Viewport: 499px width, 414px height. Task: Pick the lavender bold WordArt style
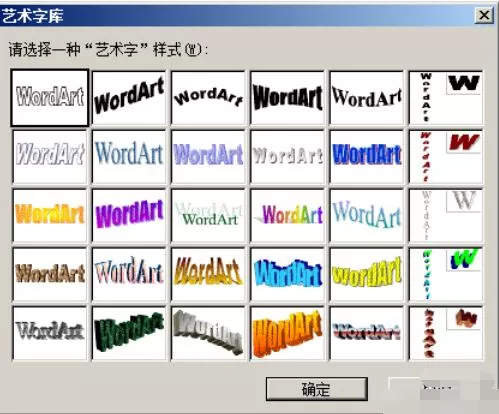208,156
